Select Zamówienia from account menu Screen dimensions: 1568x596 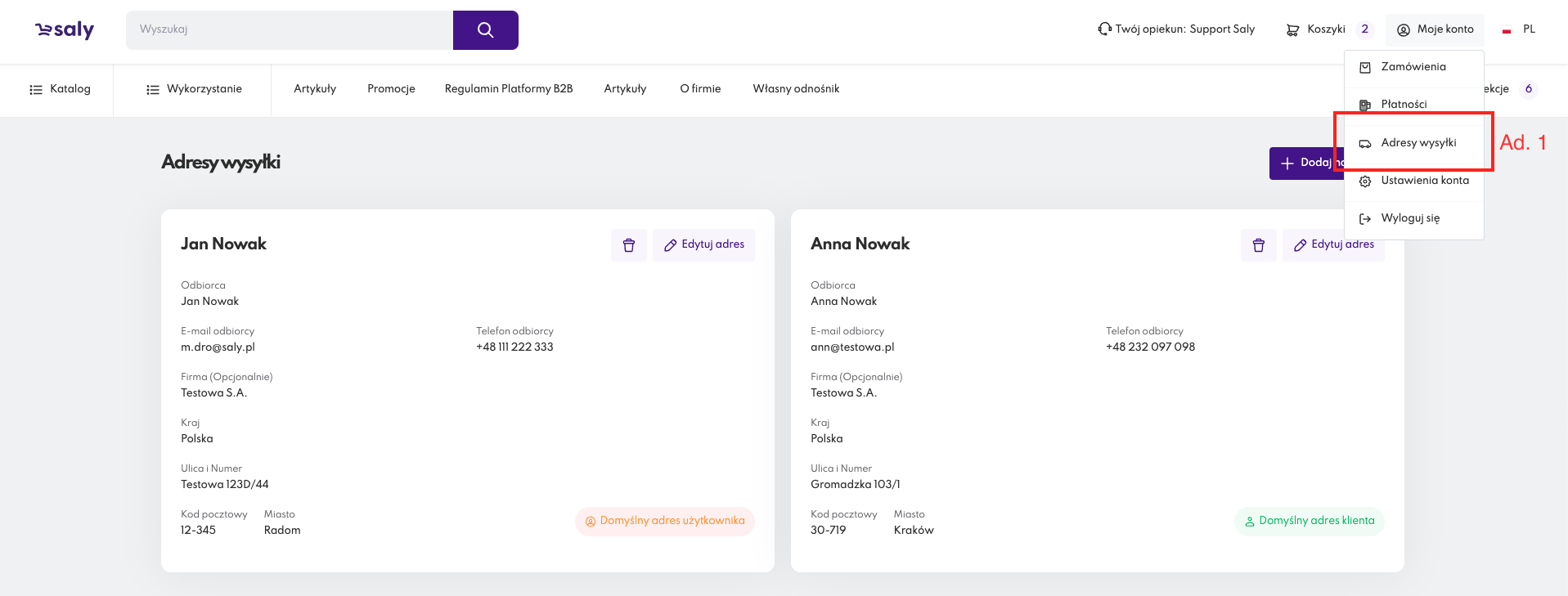pyautogui.click(x=1413, y=67)
